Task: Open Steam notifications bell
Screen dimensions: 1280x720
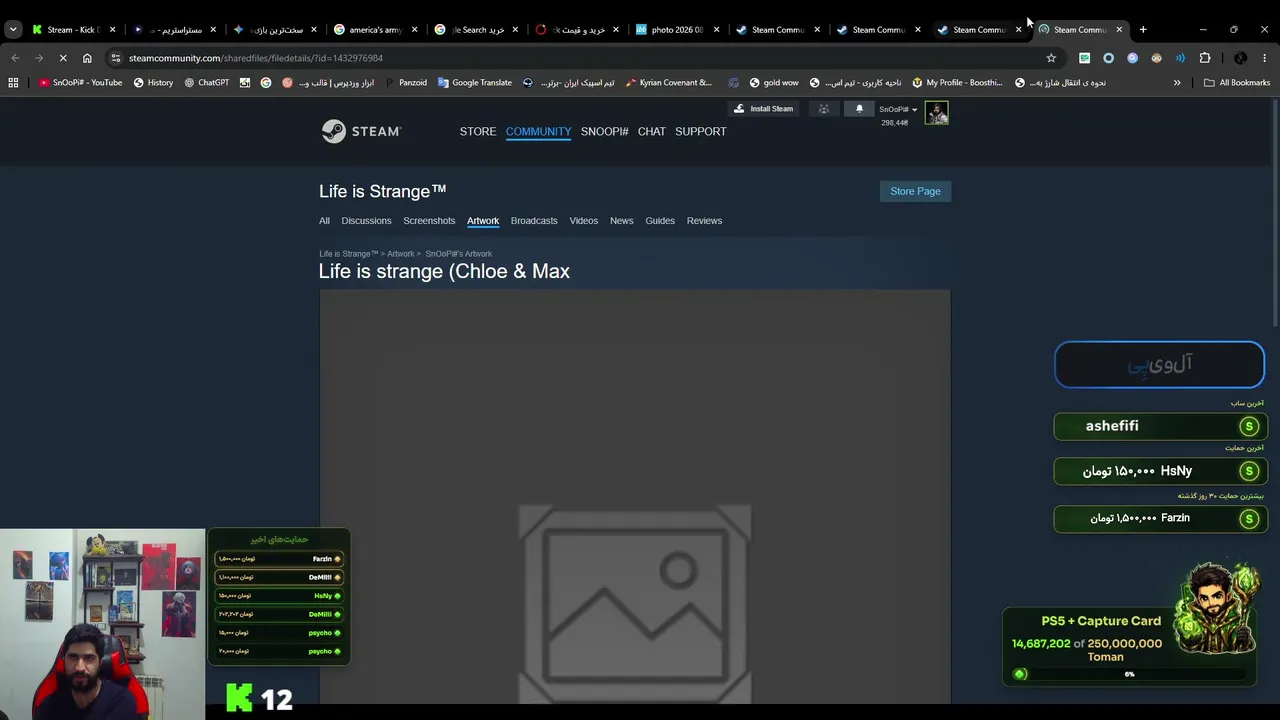Action: 859,109
